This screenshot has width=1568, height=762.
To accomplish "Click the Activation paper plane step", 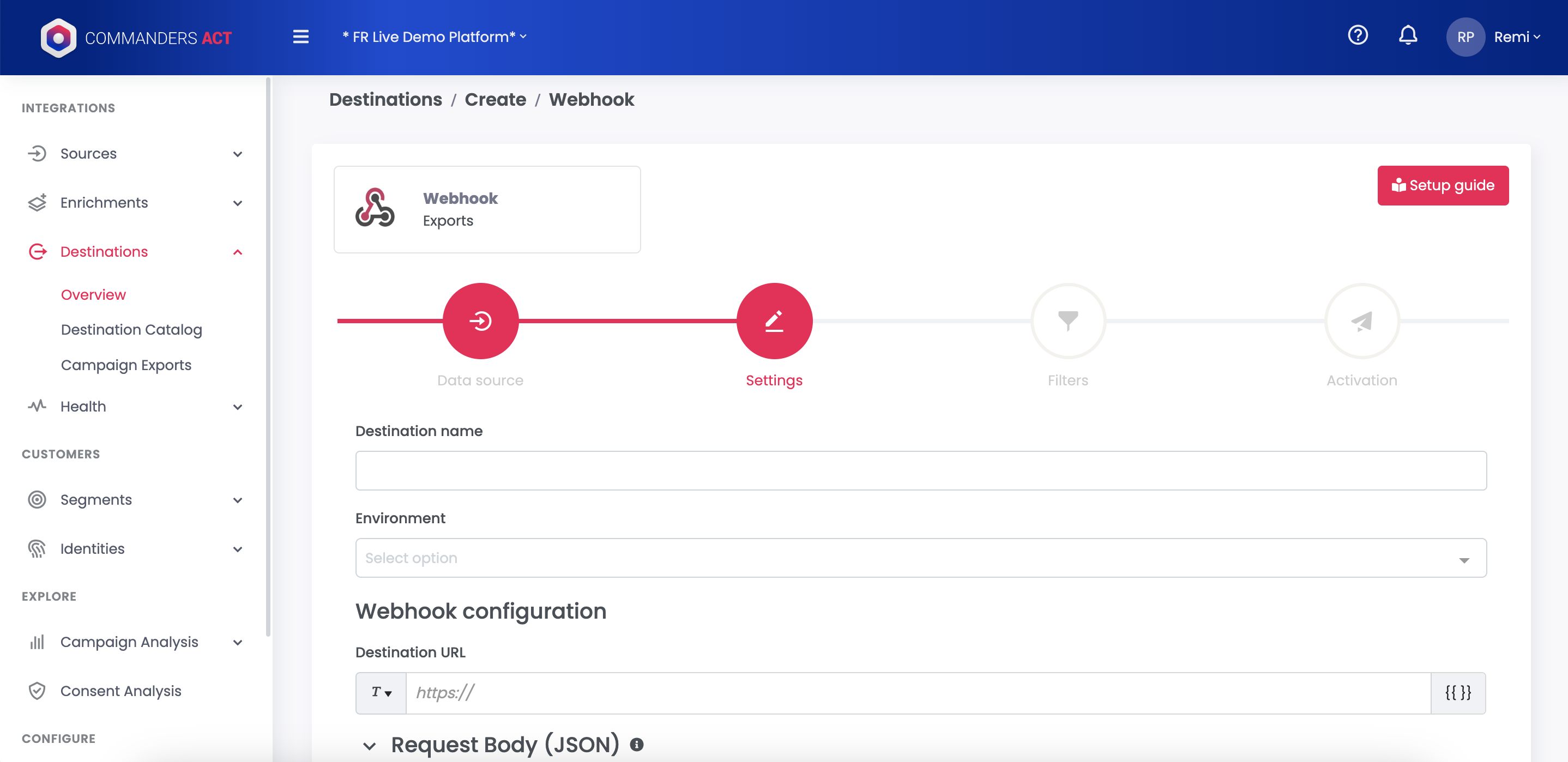I will [x=1362, y=320].
